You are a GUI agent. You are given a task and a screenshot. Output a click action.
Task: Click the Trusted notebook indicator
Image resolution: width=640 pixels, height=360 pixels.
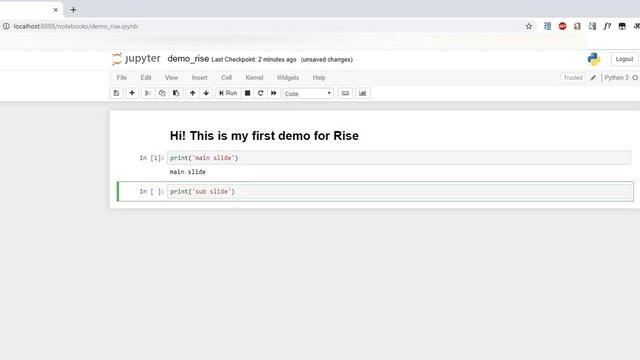click(x=573, y=78)
